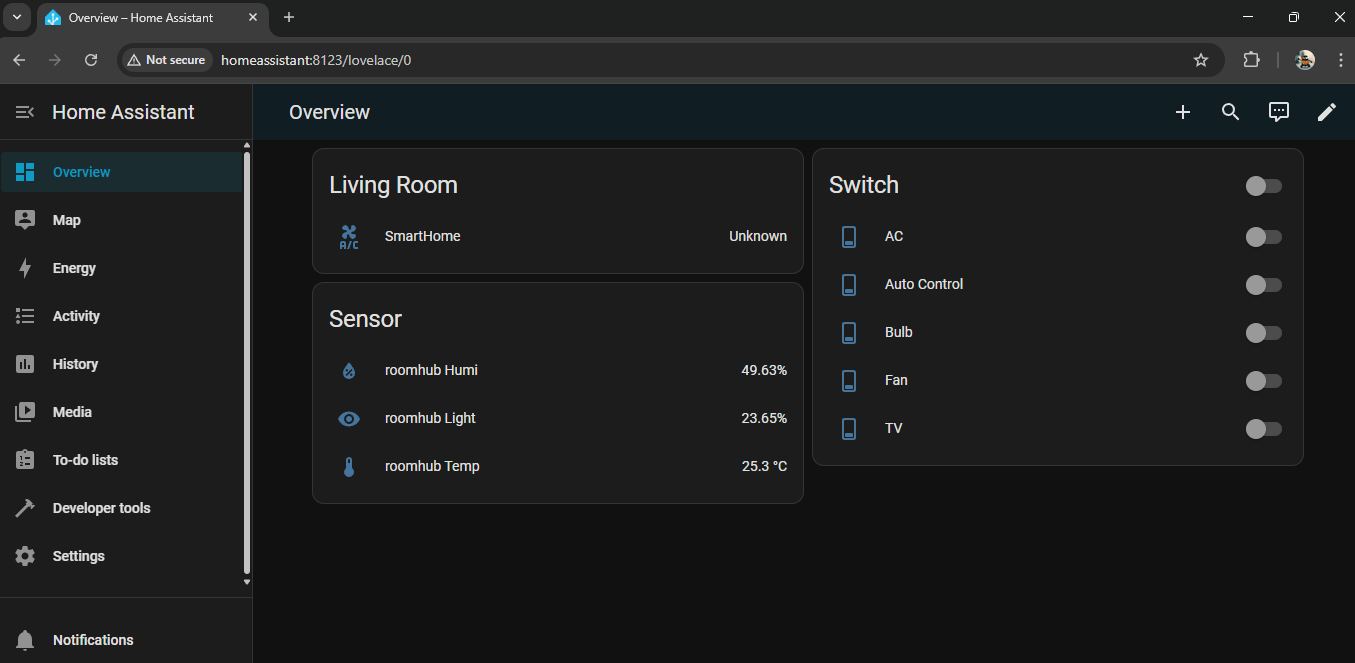Collapse the sidebar using the menu icon
The width and height of the screenshot is (1355, 663).
25,113
